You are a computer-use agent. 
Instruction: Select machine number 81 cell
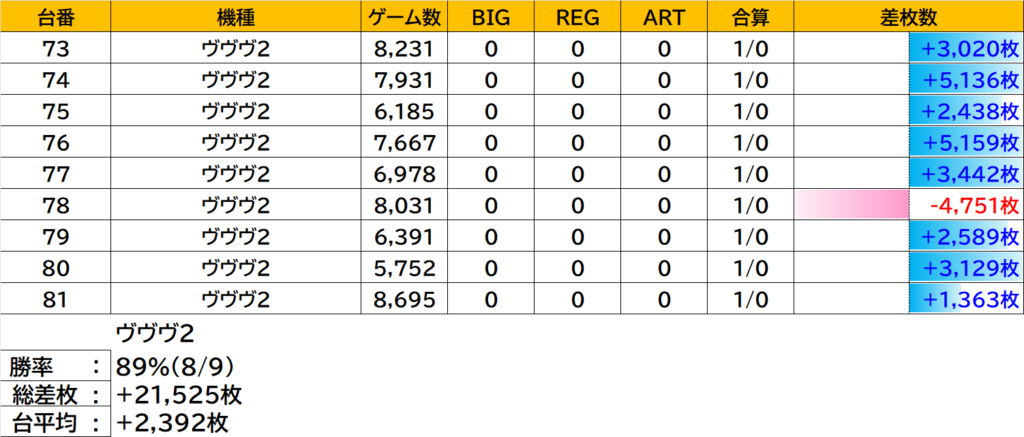coord(55,299)
